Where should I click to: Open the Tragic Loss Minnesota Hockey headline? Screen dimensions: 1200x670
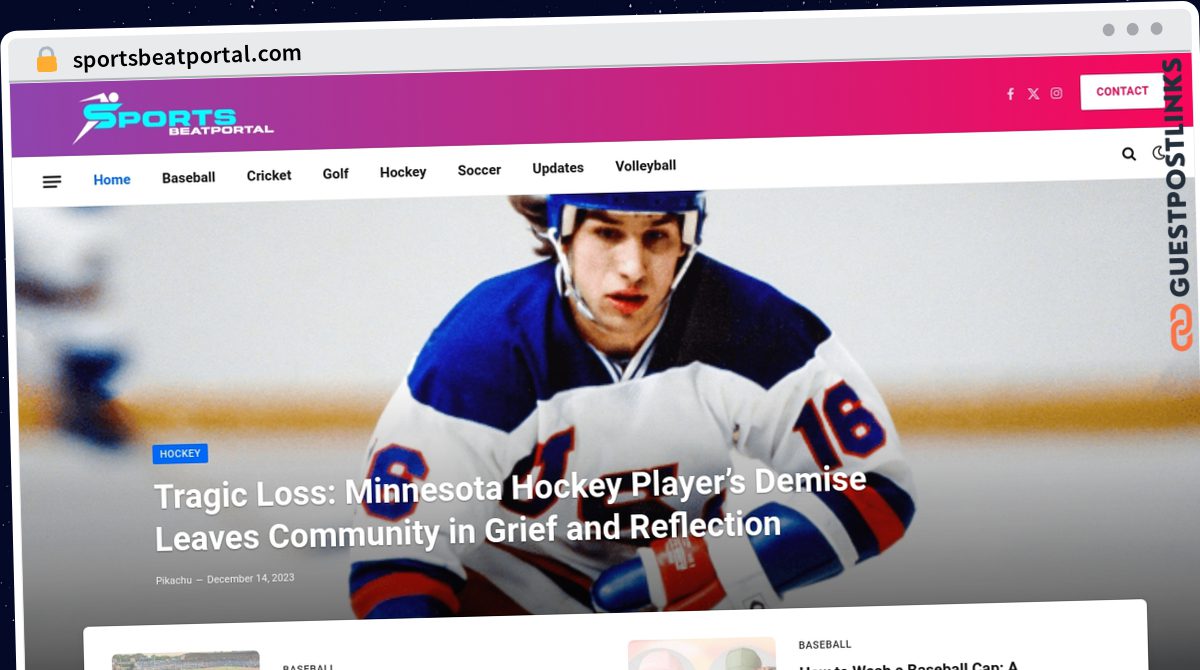[510, 509]
